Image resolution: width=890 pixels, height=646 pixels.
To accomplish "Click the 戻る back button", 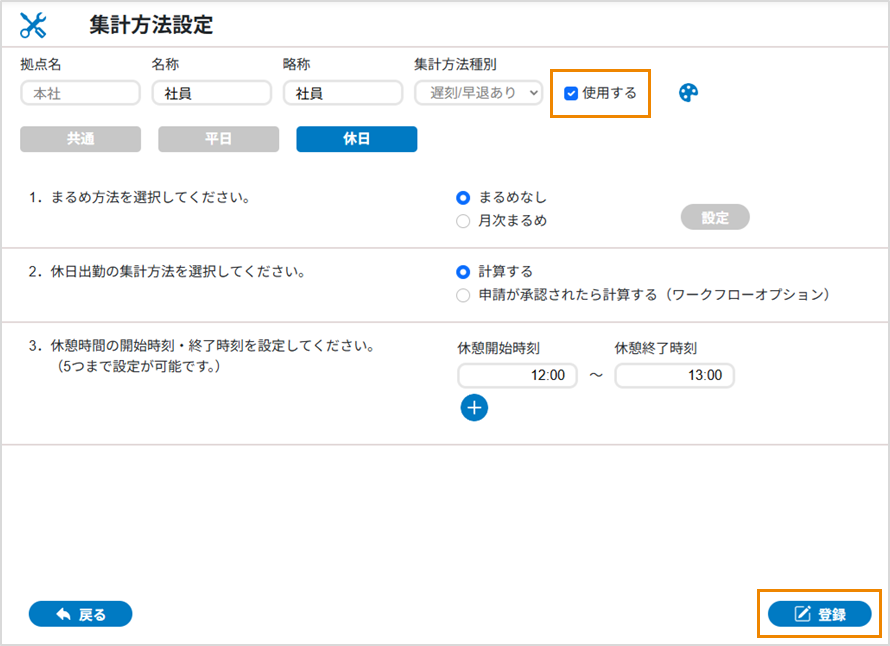I will click(80, 614).
